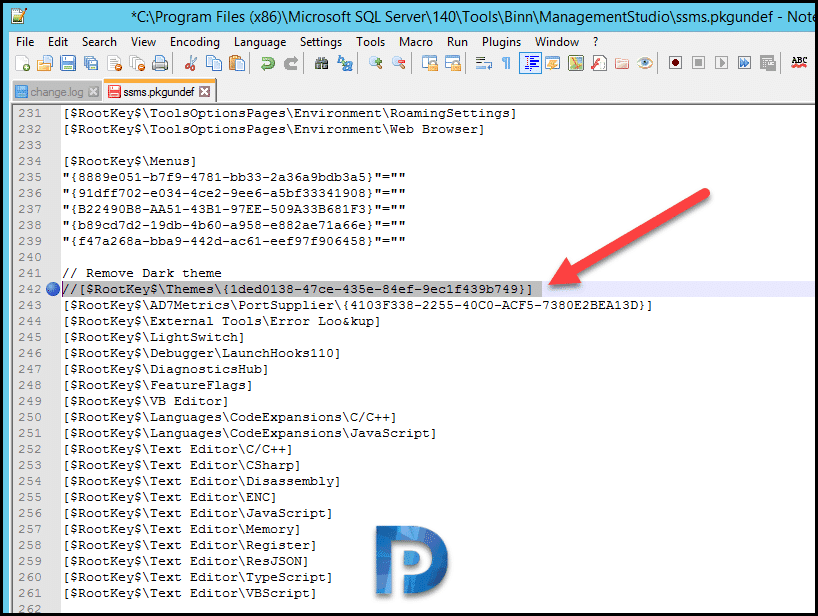Viewport: 818px width, 616px height.
Task: Click the "// Remove Dark theme" comment line
Action: click(142, 273)
